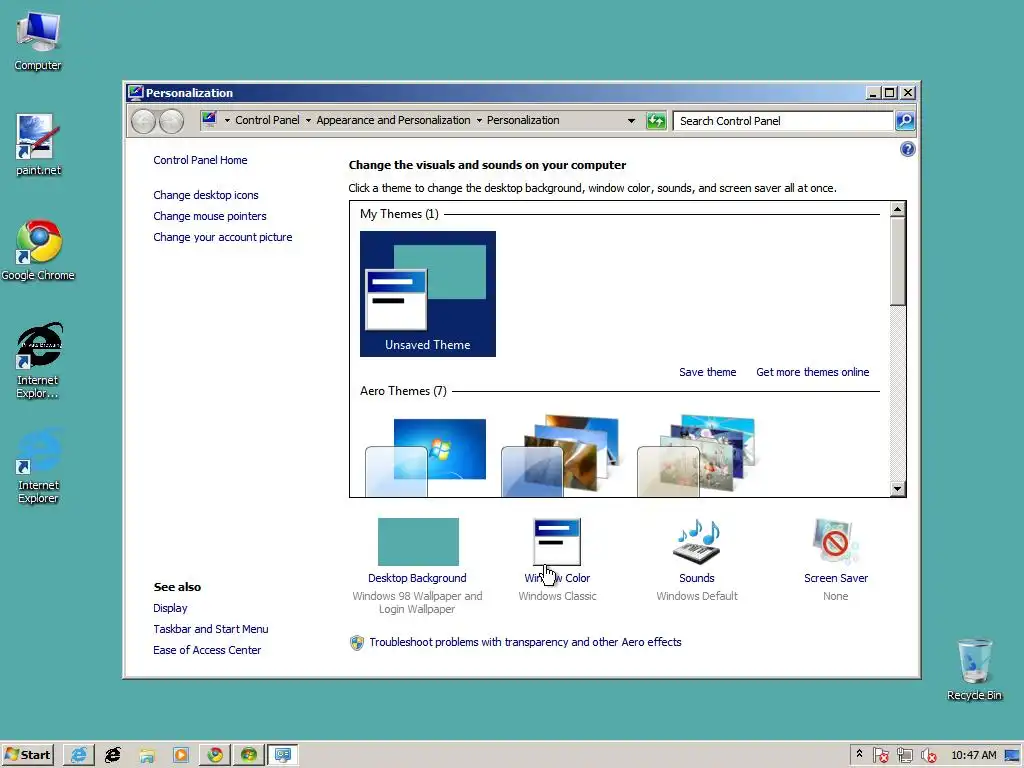1024x768 pixels.
Task: Open Window Color icon
Action: click(x=556, y=542)
